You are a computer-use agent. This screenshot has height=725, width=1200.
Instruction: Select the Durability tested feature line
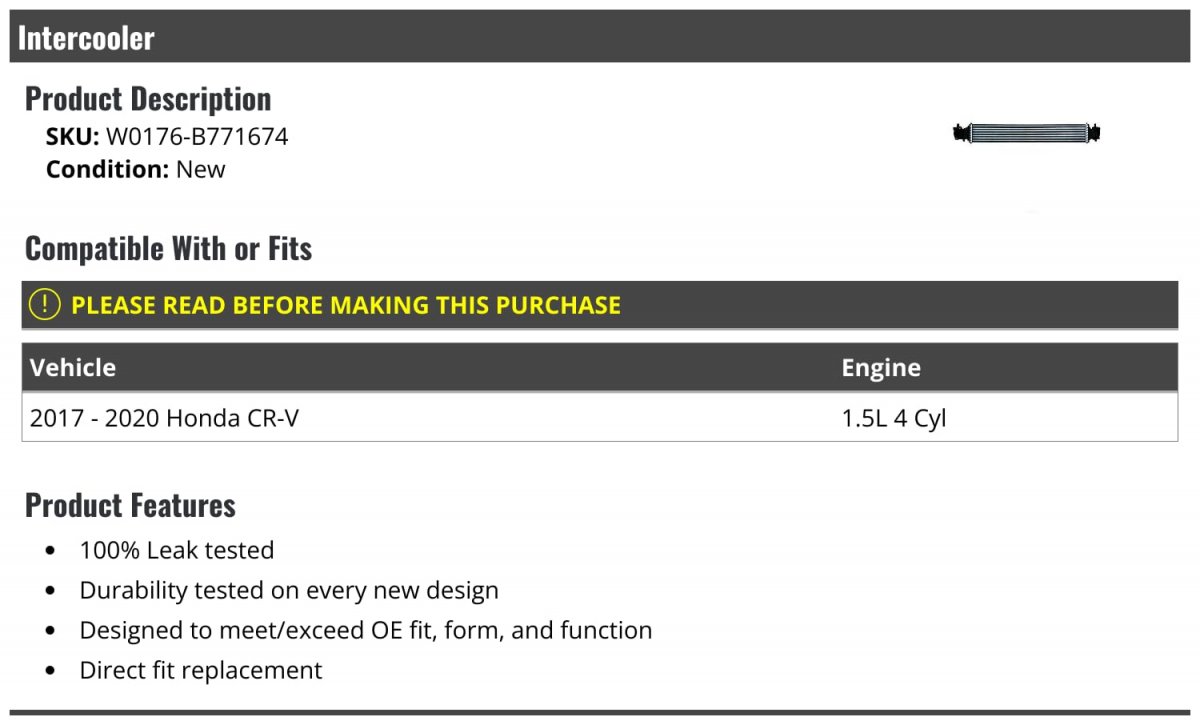click(289, 590)
